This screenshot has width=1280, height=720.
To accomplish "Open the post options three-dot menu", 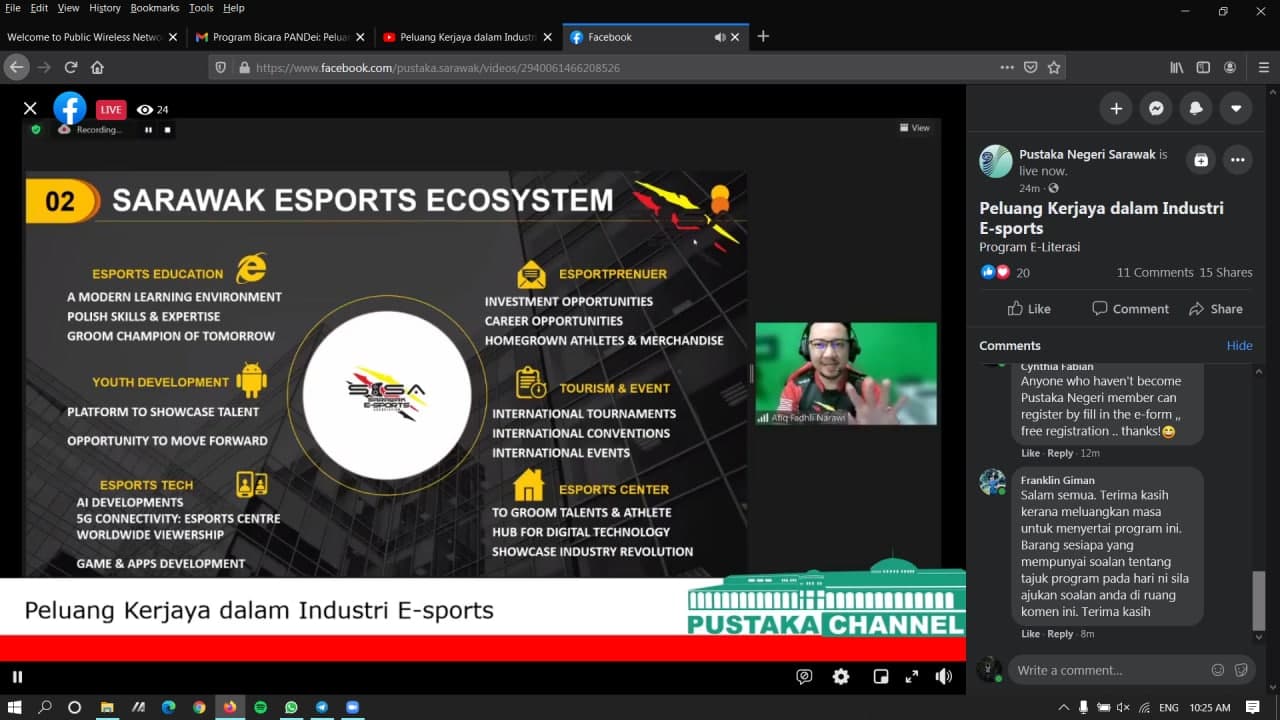I will coord(1238,160).
